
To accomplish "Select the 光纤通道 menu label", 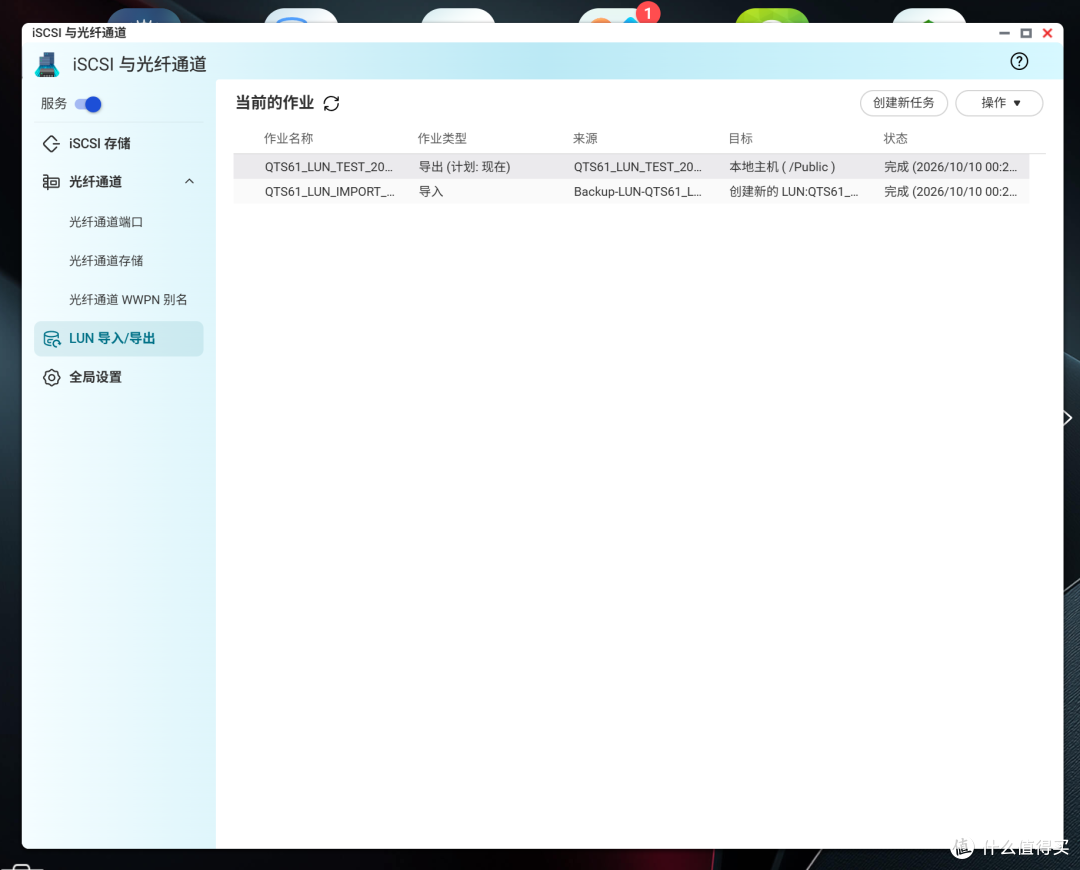I will [96, 182].
